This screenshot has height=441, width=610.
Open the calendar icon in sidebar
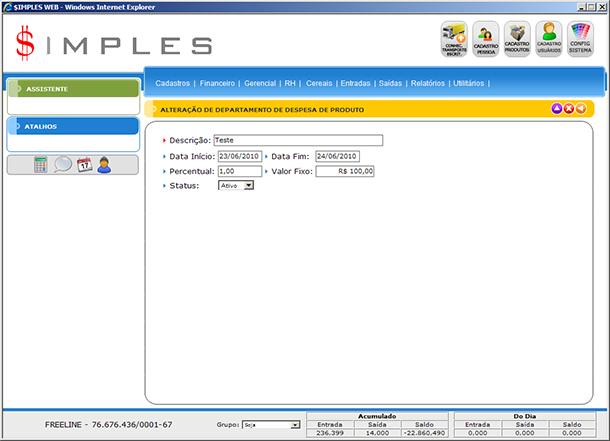click(x=84, y=165)
